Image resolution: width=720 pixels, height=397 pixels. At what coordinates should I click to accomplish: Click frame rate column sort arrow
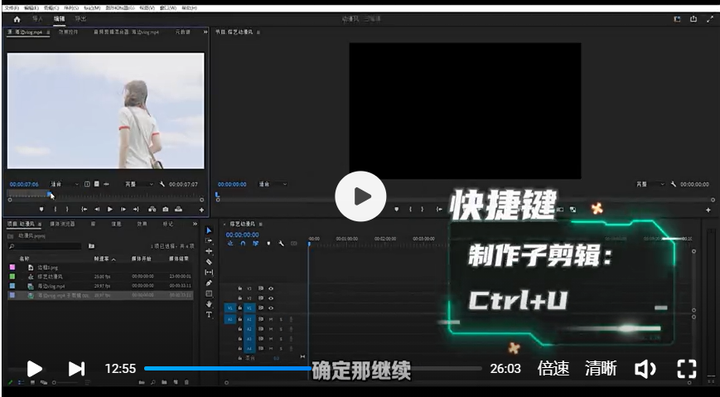(113, 260)
